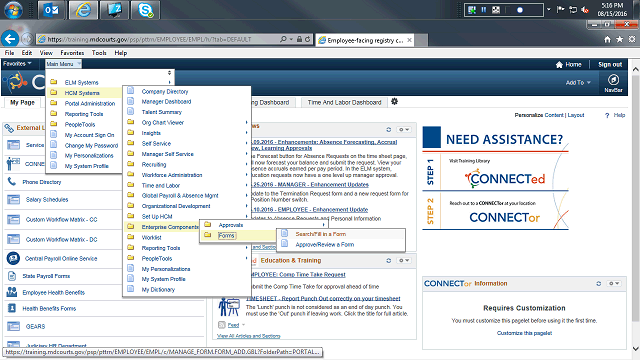Click the Health Benefits Forms icon
This screenshot has width=640, height=360.
pyautogui.click(x=12, y=308)
